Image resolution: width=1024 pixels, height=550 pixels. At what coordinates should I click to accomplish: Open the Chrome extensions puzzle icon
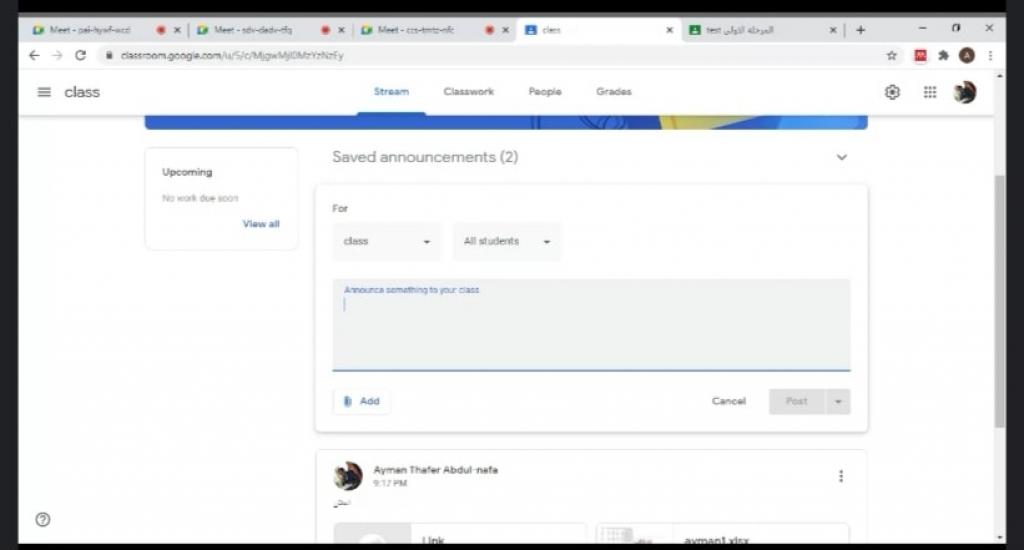click(x=943, y=56)
